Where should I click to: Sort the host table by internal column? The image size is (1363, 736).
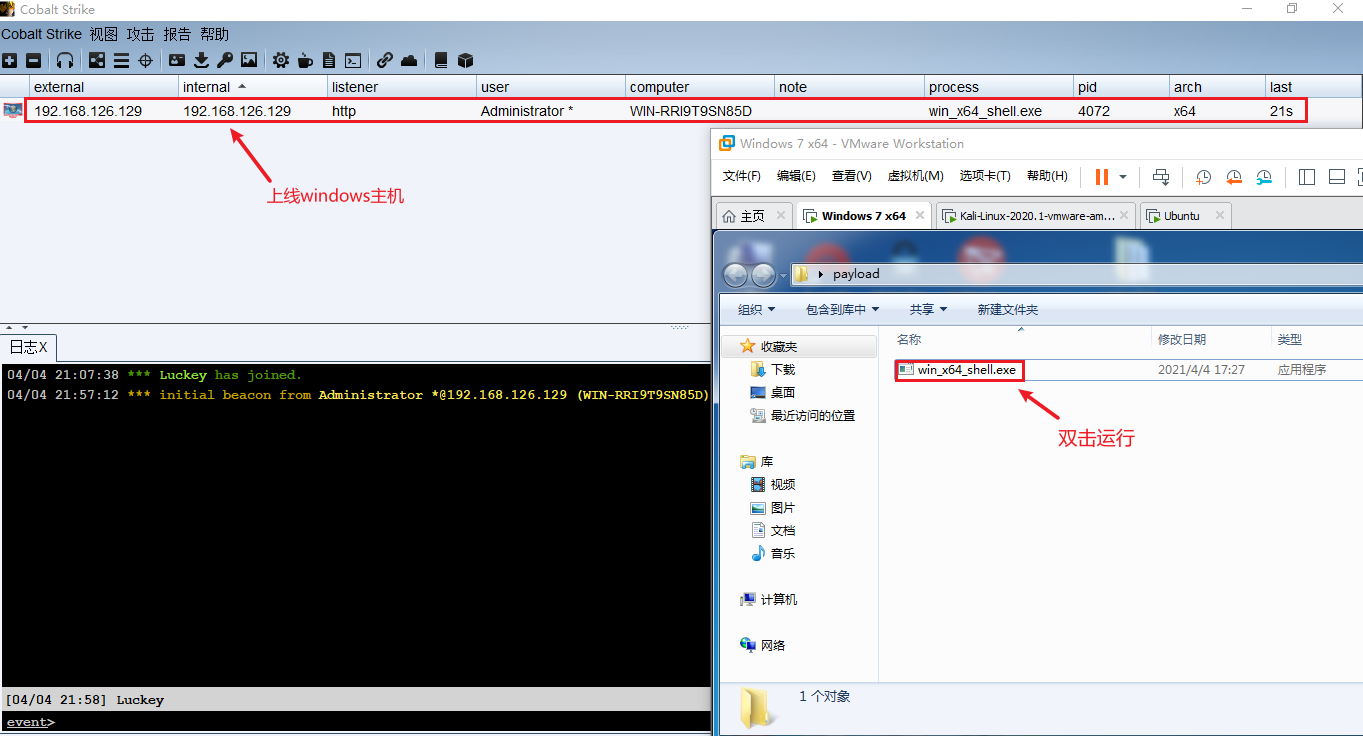[x=210, y=87]
